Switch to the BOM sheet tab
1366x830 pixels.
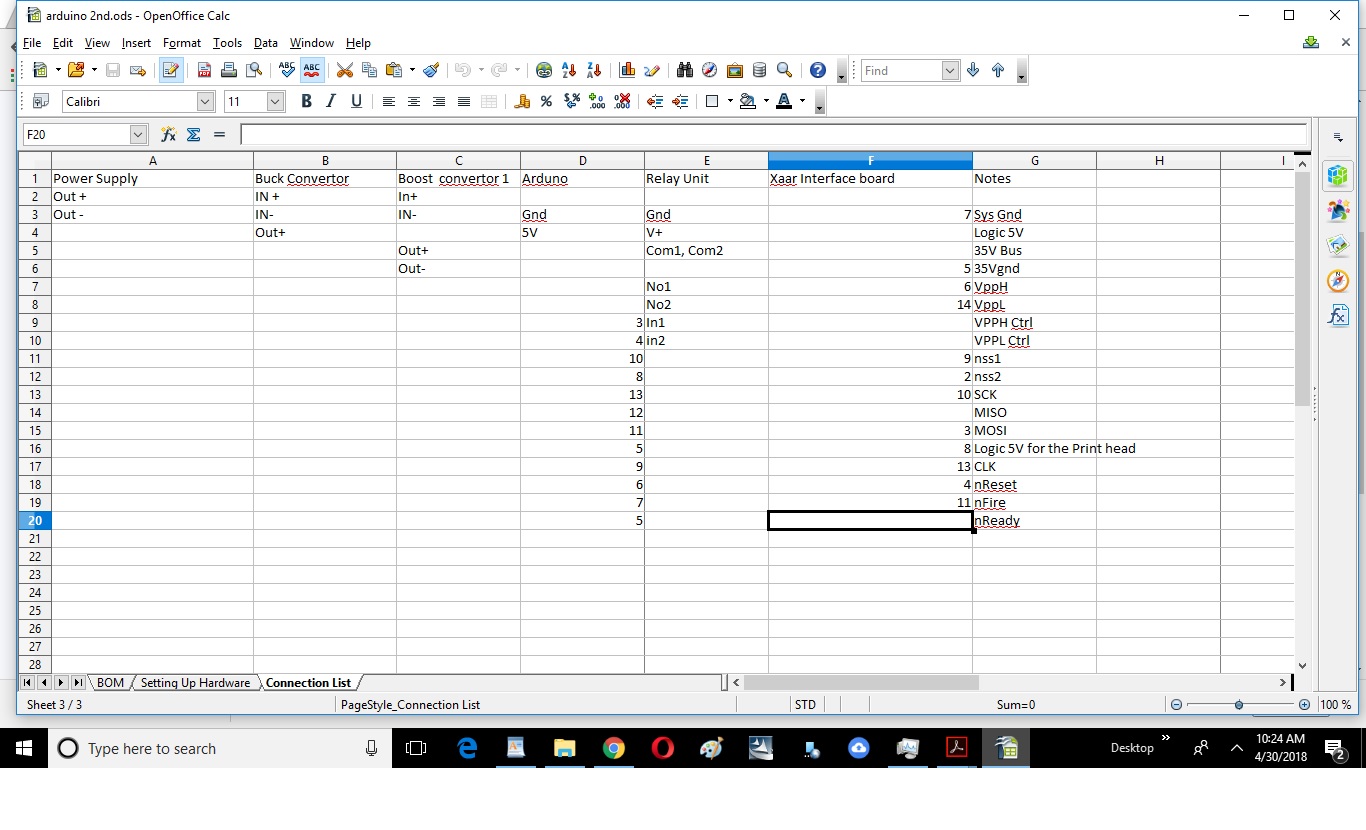tap(110, 683)
